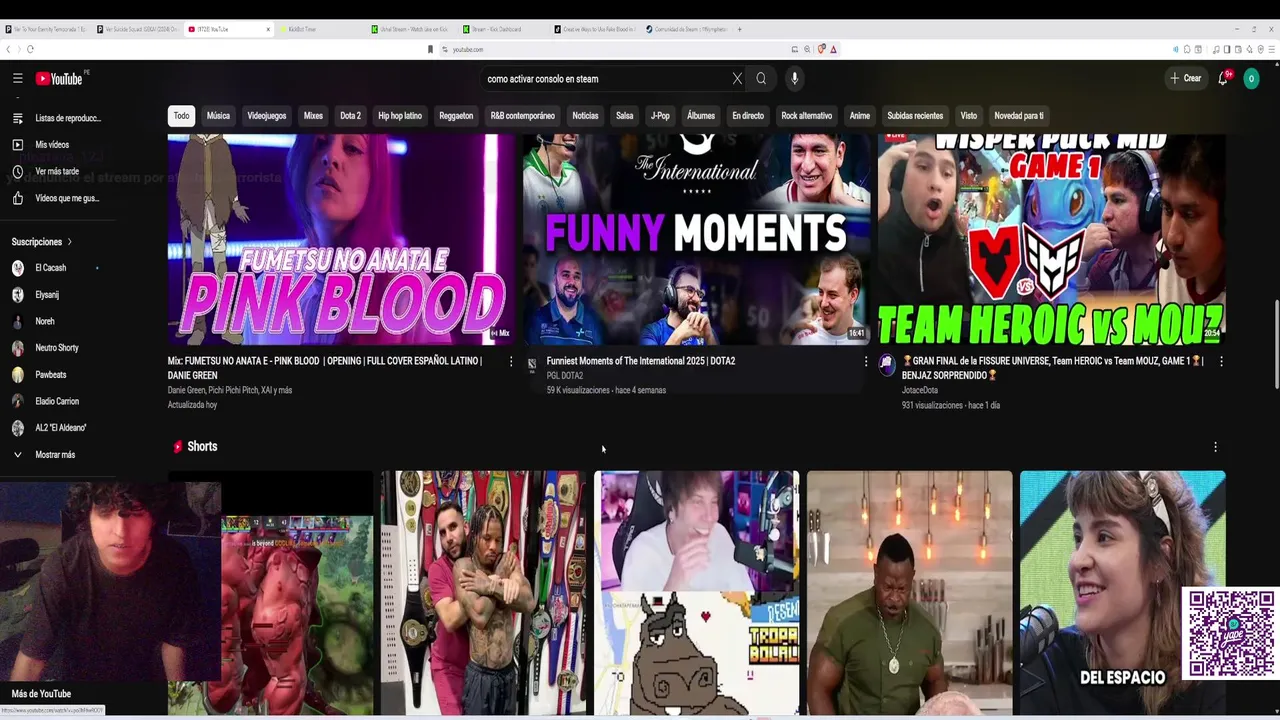This screenshot has width=1280, height=720.
Task: Open the Brave Shields lion icon
Action: point(821,49)
